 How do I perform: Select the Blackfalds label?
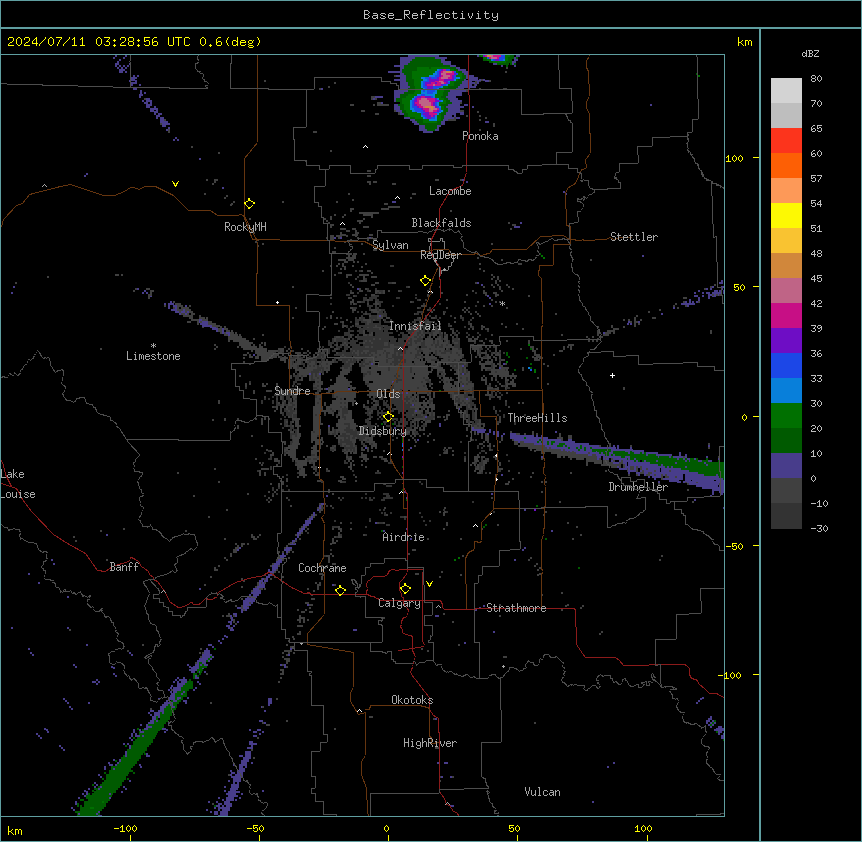(x=441, y=223)
